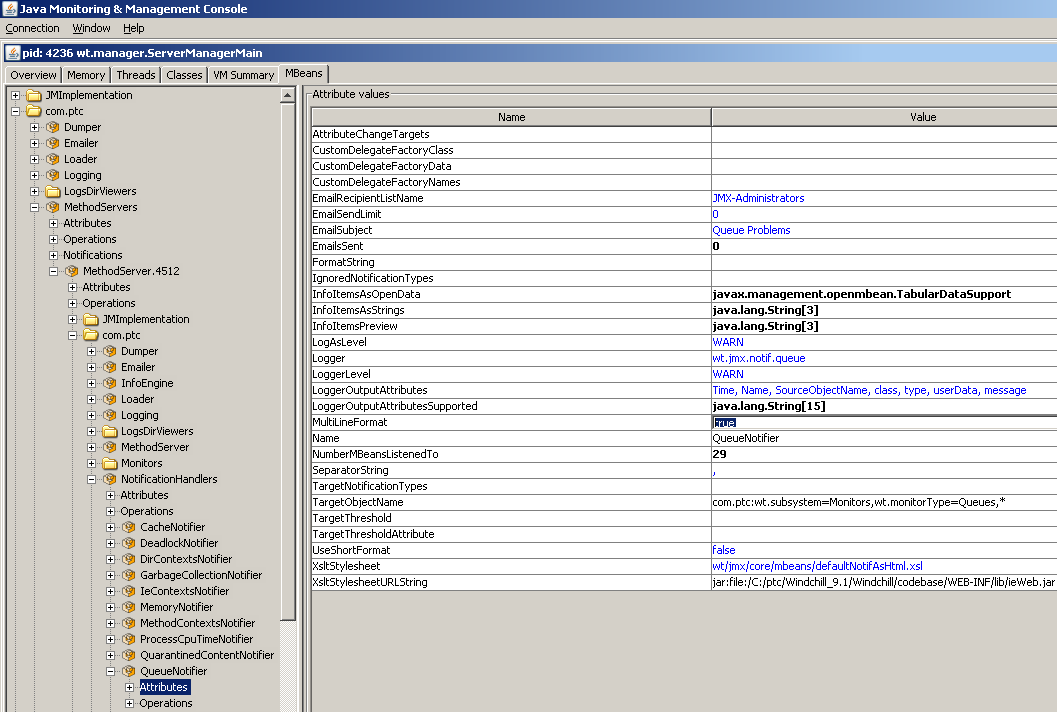Image resolution: width=1057 pixels, height=712 pixels.
Task: Click the DeadlockNotifier MBean icon
Action: pos(129,543)
